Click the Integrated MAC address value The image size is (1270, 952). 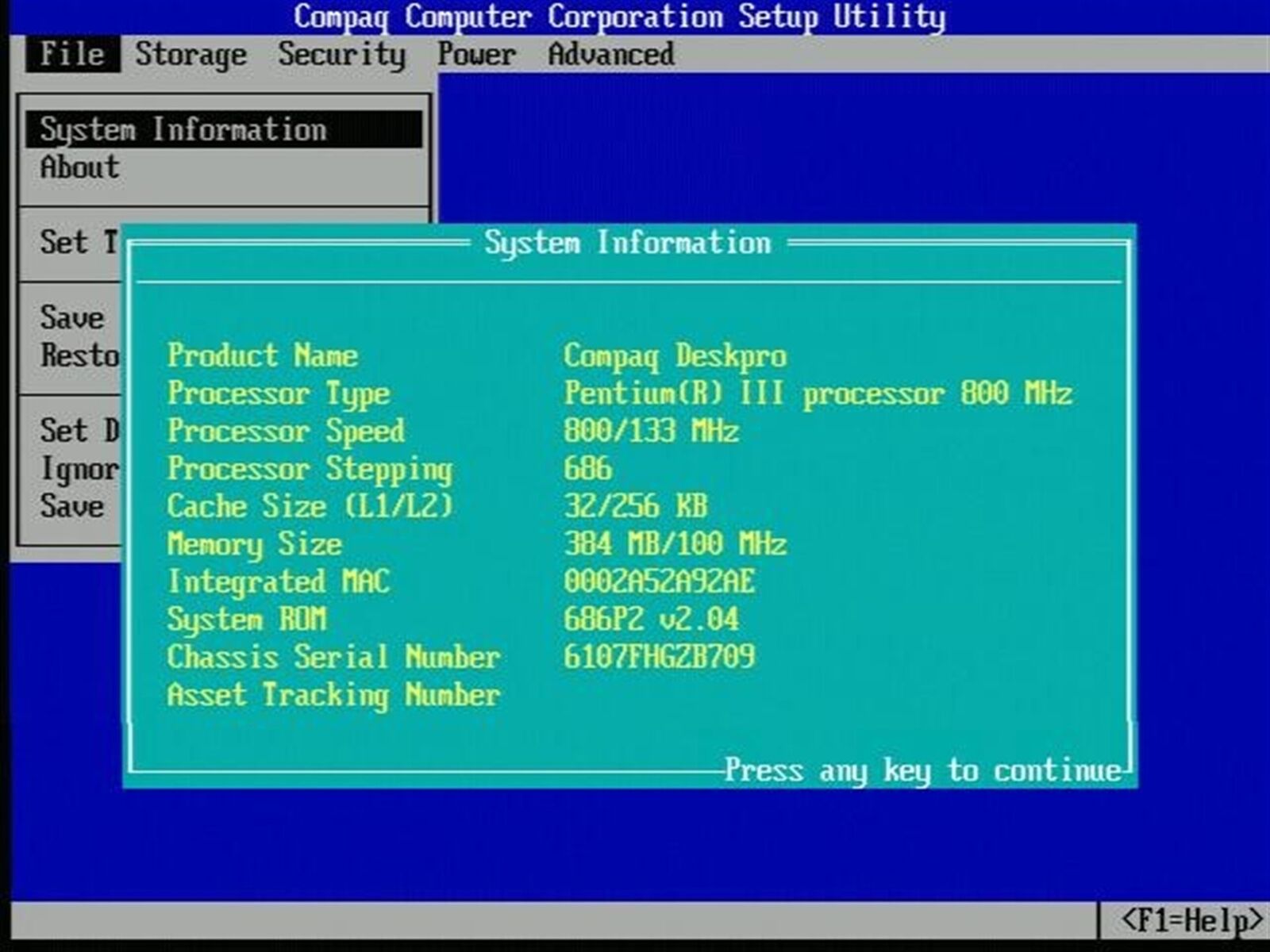coord(659,582)
